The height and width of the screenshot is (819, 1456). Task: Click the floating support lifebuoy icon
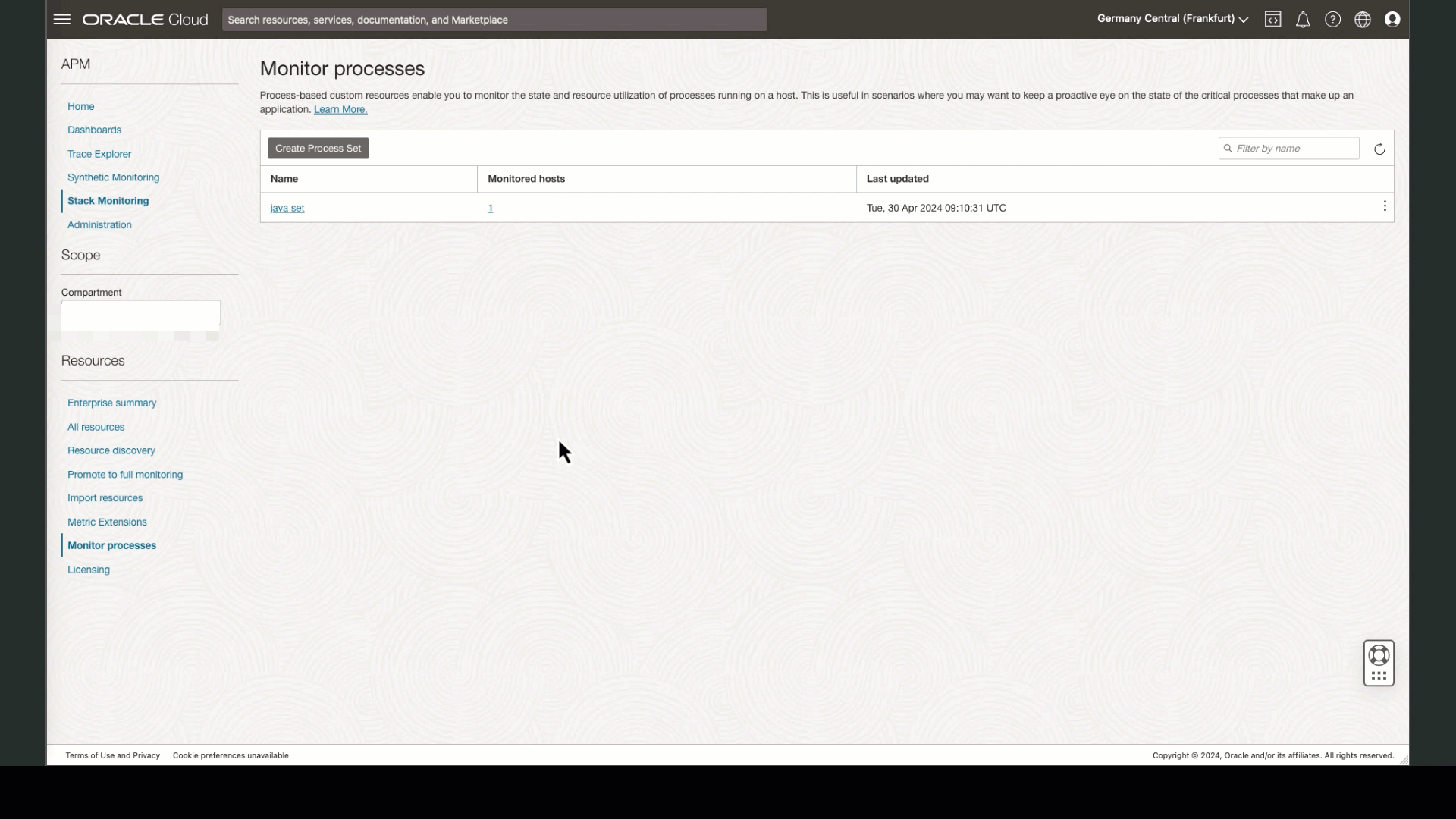[1379, 655]
